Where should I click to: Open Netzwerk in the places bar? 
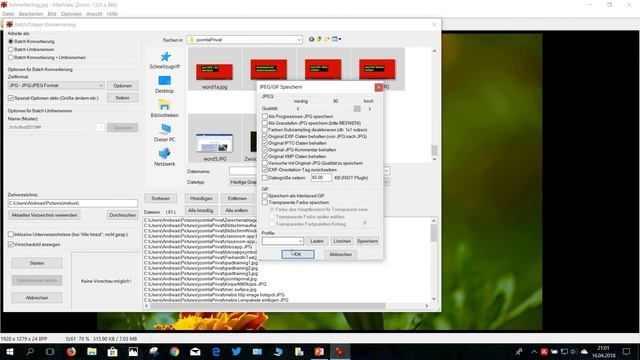pyautogui.click(x=164, y=157)
